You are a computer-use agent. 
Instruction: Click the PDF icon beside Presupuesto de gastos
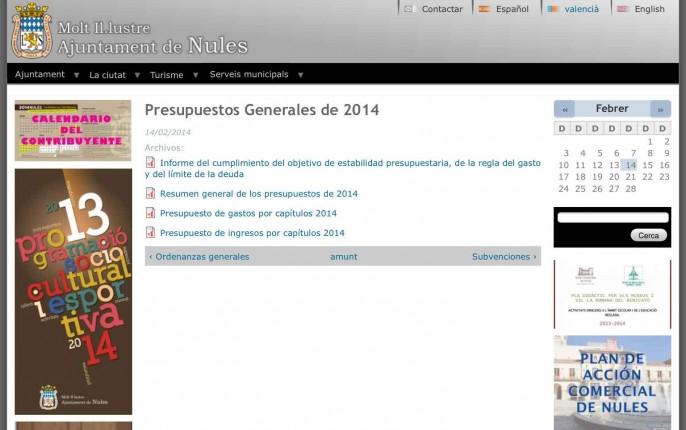pyautogui.click(x=151, y=213)
